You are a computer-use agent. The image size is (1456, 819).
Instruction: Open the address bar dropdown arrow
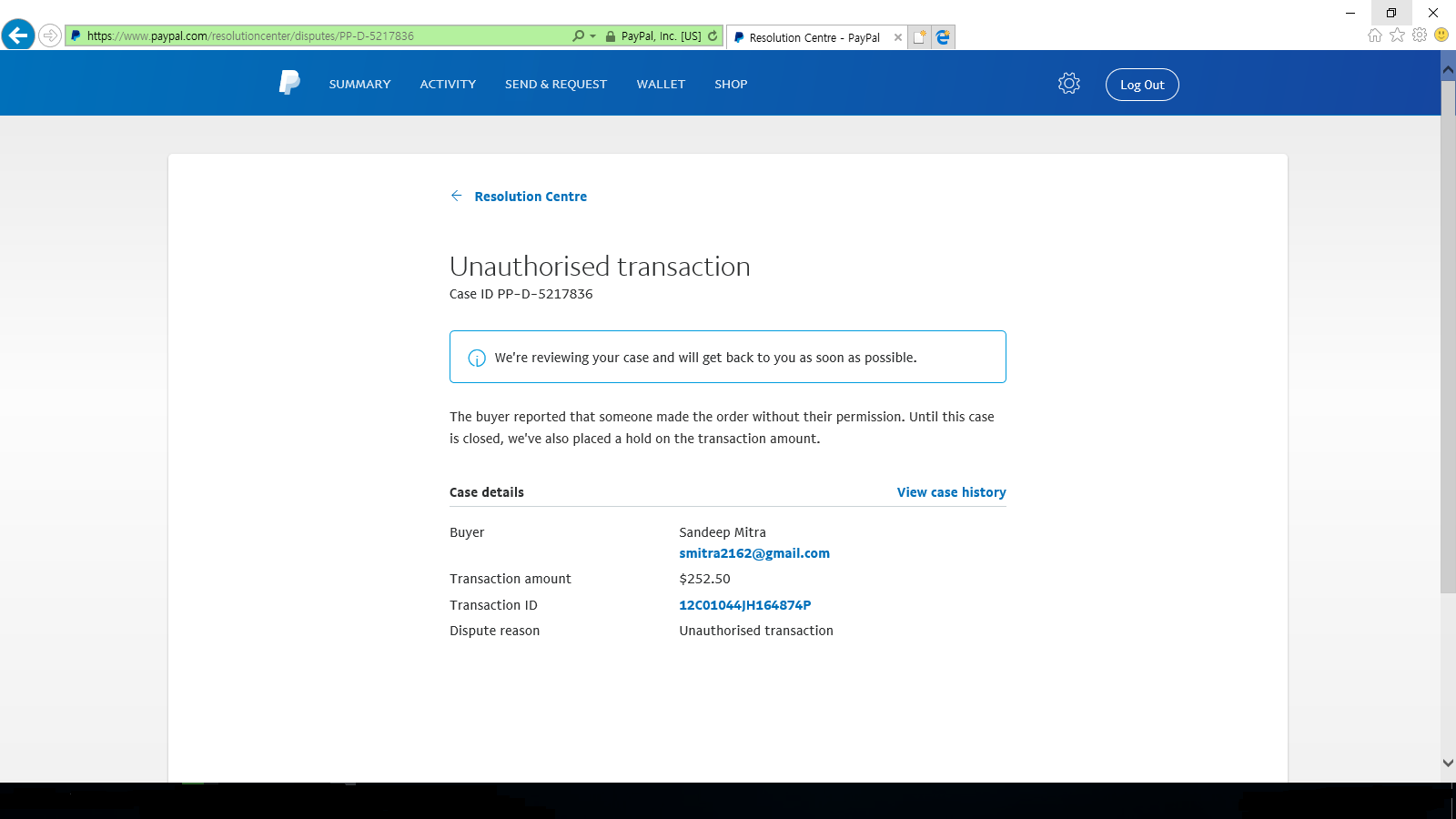593,36
